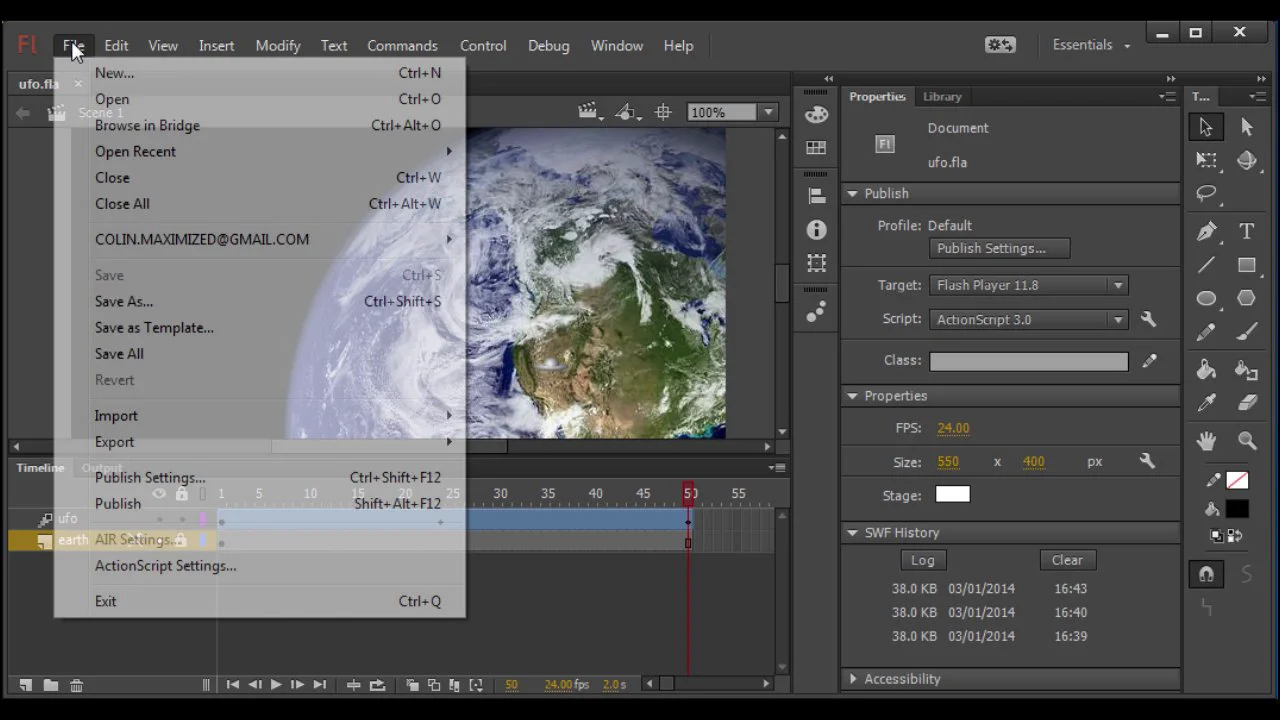Image resolution: width=1280 pixels, height=720 pixels.
Task: Select the 3D Rotation tool
Action: pyautogui.click(x=1247, y=160)
